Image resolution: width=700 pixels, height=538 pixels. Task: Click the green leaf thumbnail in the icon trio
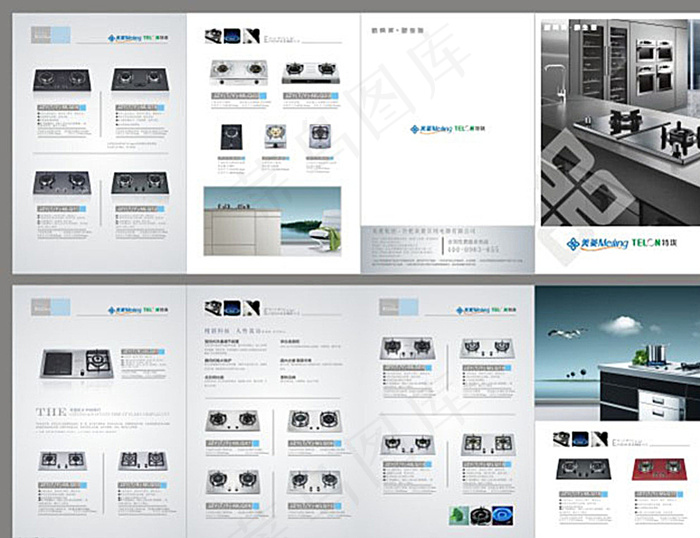[x=458, y=516]
